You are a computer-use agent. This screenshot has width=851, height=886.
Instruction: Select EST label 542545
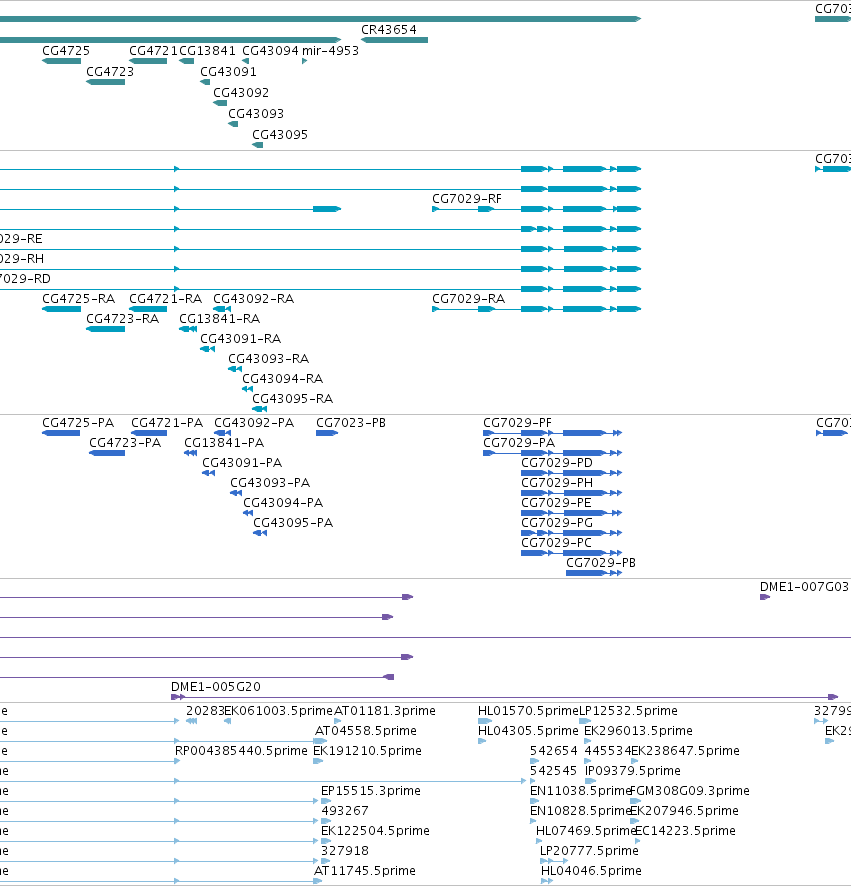[554, 770]
